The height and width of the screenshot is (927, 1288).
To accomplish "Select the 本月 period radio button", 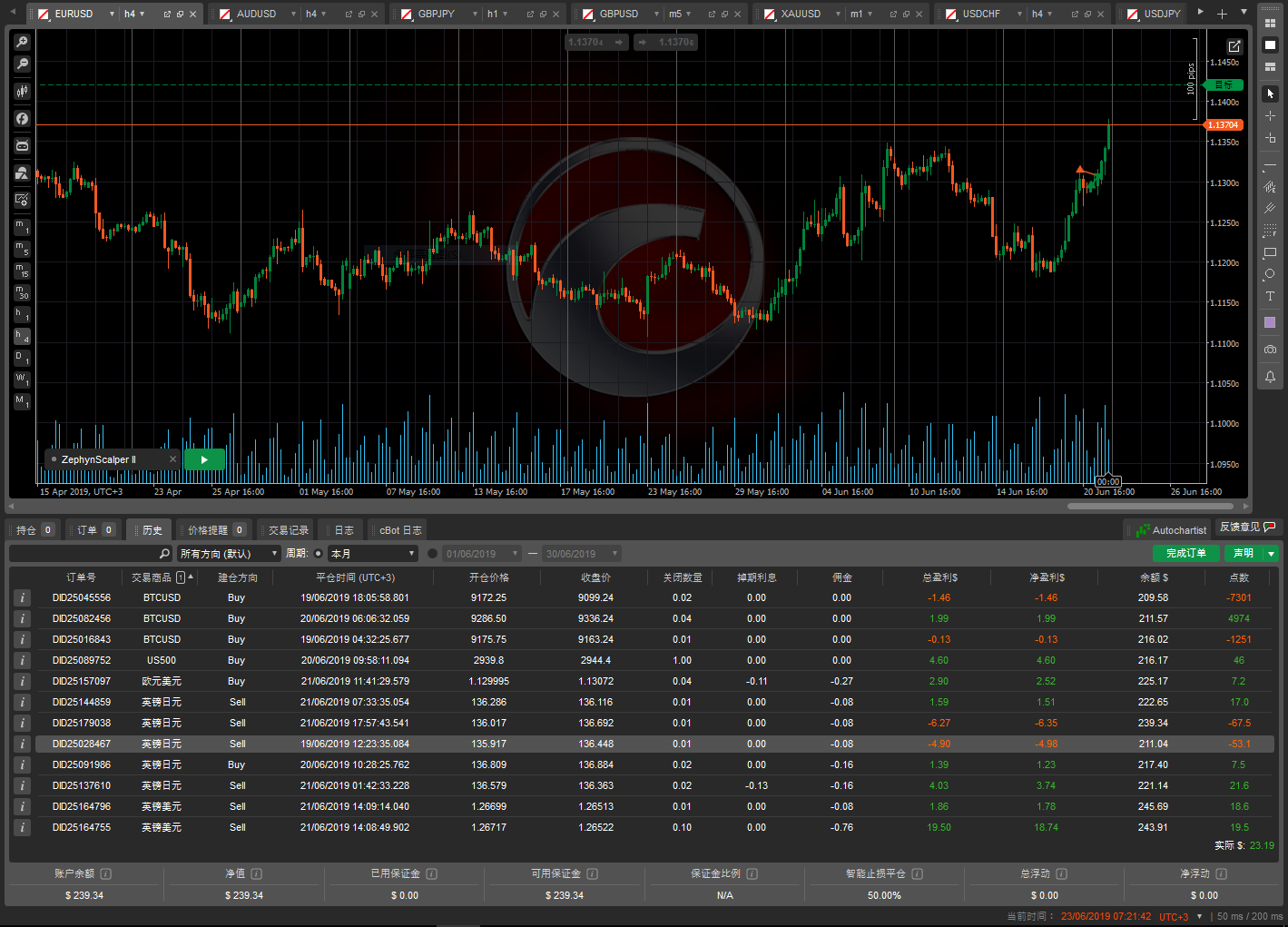I will [x=318, y=553].
